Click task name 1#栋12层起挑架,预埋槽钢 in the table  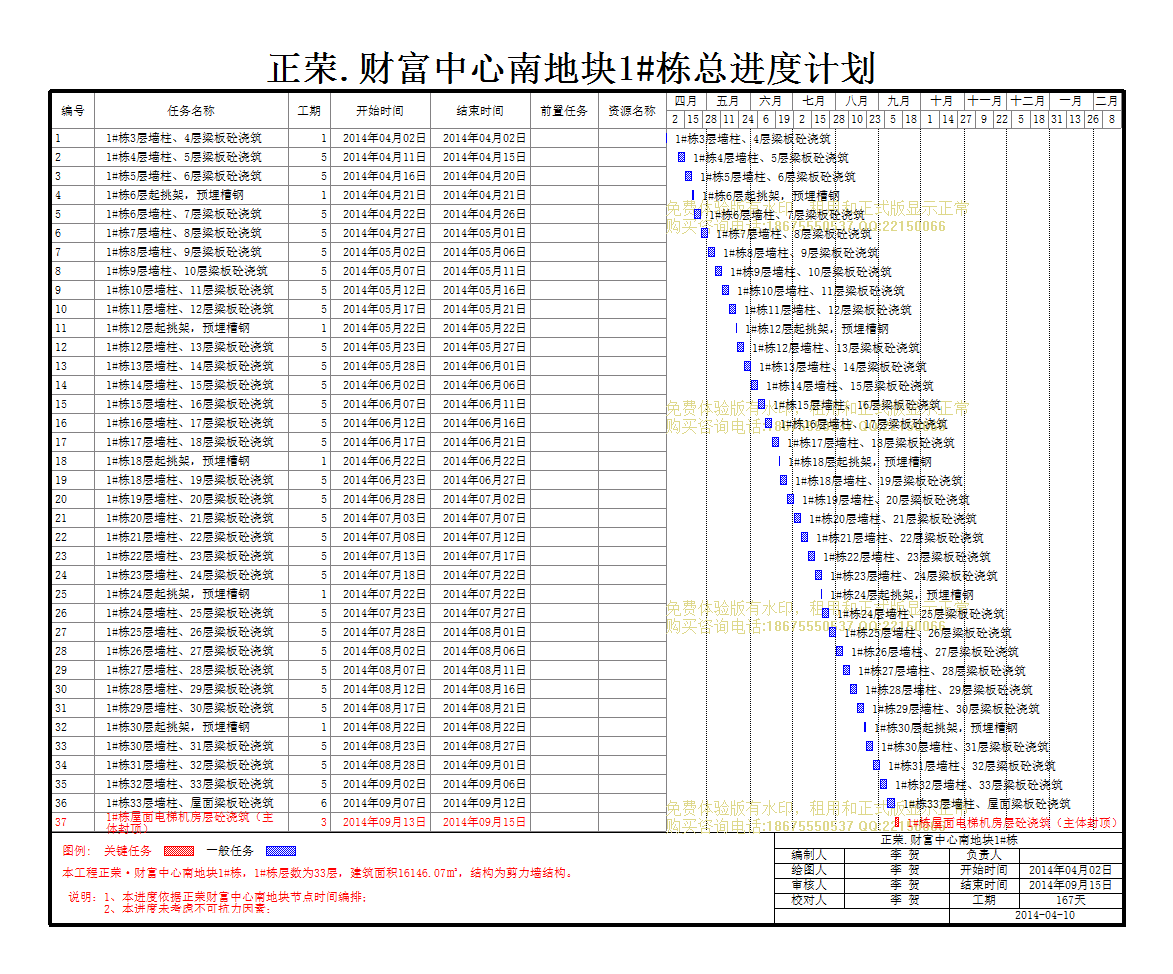(x=177, y=328)
